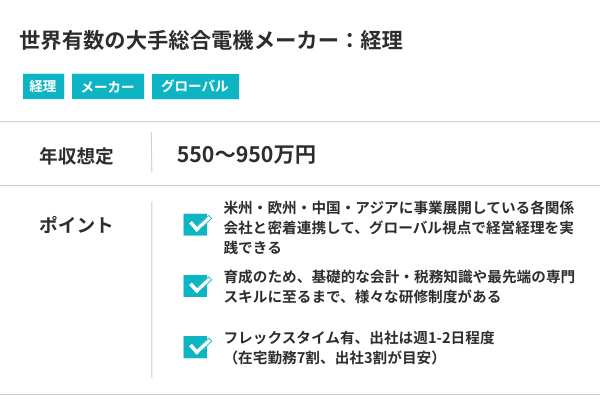Toggle the フレックスタイム有 checkbox
Image resolution: width=600 pixels, height=420 pixels.
[x=196, y=347]
